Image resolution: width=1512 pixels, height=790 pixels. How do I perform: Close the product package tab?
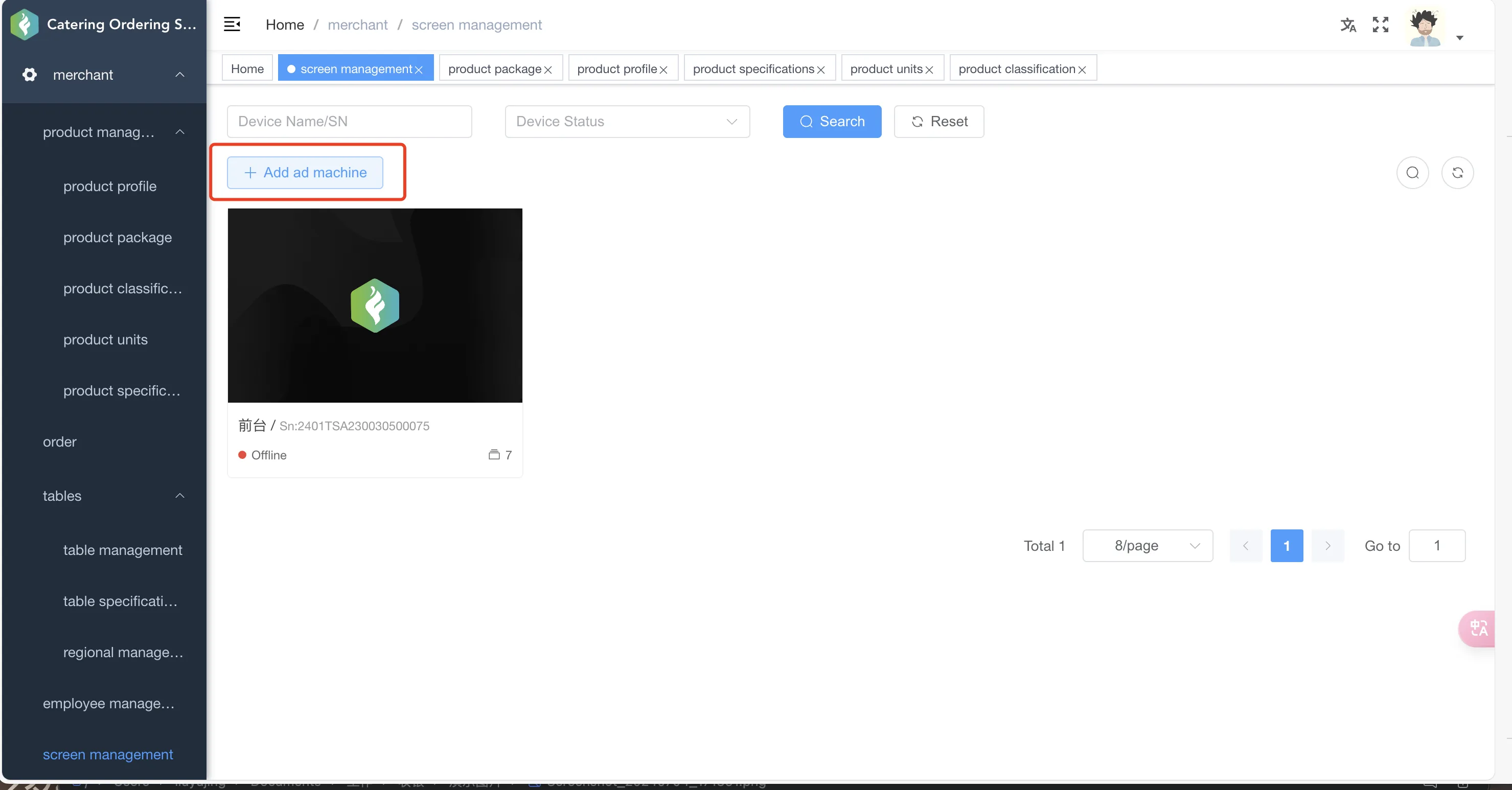click(547, 70)
